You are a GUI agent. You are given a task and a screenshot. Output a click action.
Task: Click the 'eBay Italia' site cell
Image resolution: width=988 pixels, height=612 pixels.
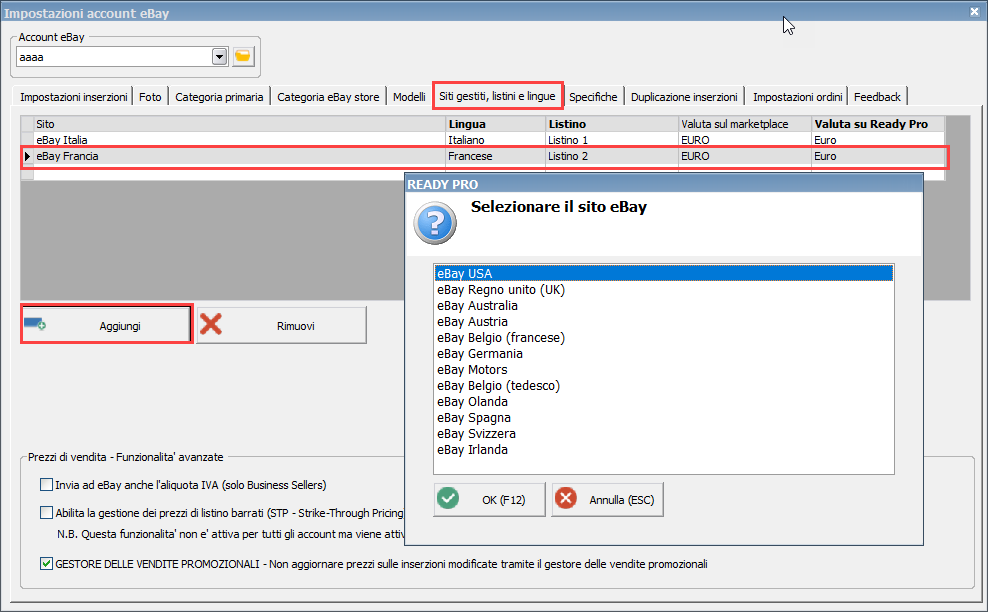point(239,140)
